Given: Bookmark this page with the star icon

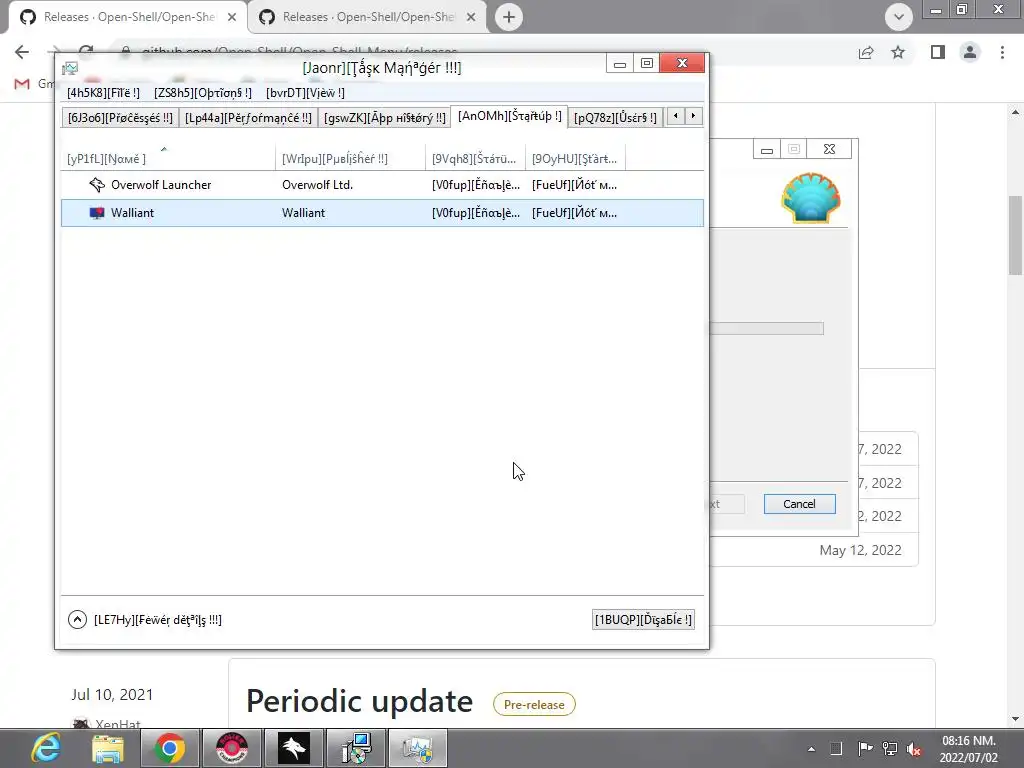Looking at the screenshot, I should [898, 52].
